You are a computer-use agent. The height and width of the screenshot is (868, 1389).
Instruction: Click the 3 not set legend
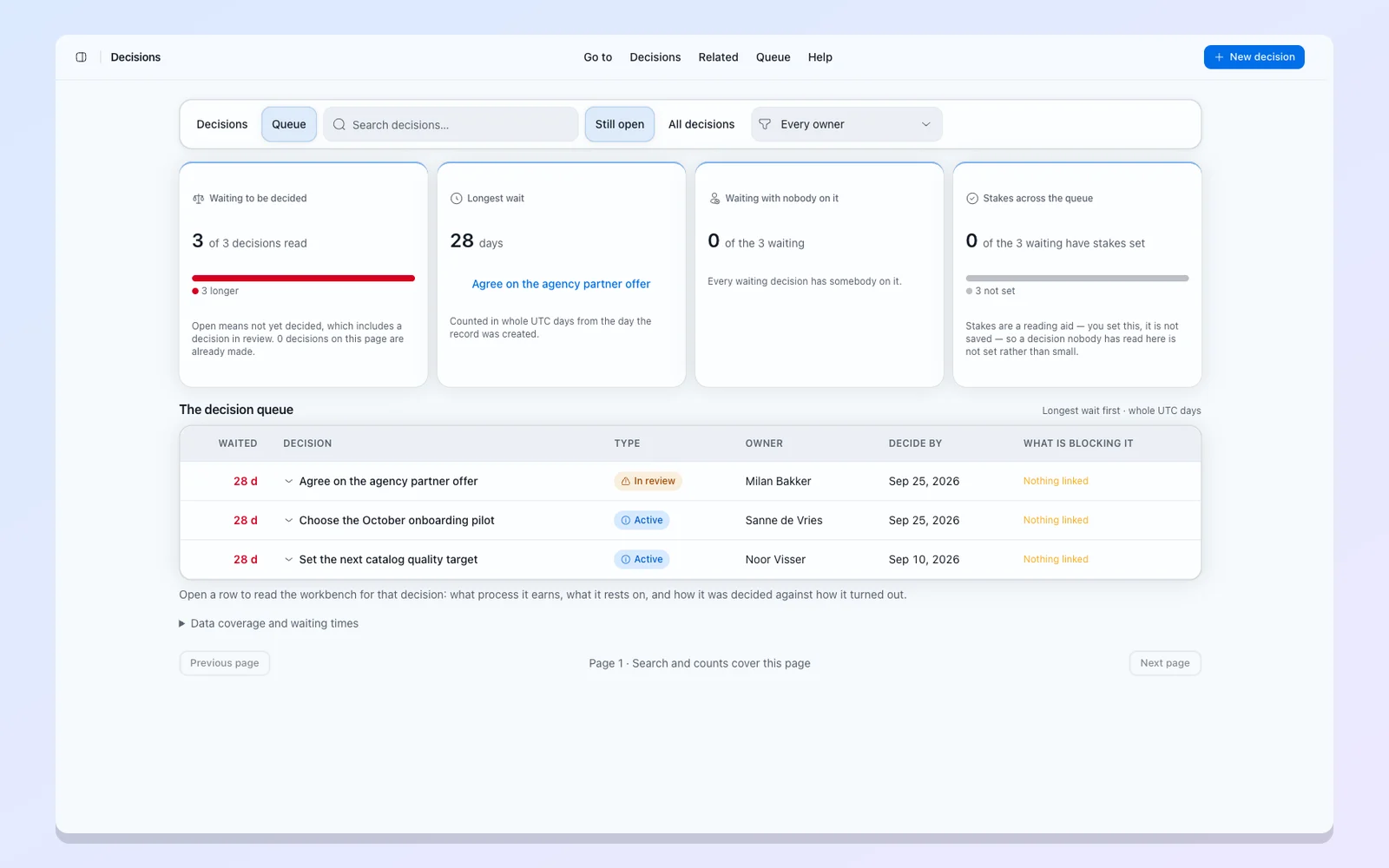pyautogui.click(x=991, y=292)
